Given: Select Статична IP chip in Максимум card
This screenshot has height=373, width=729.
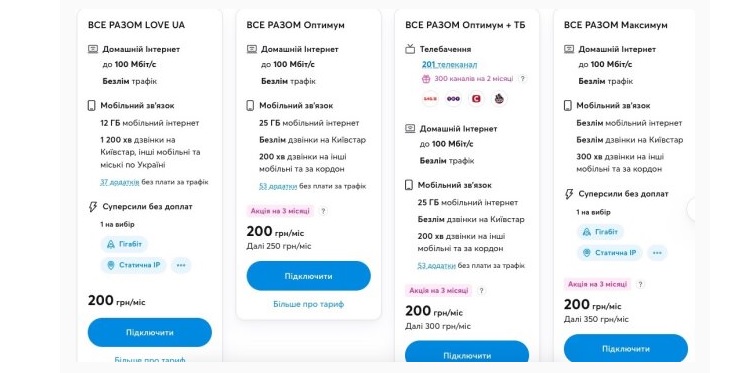Looking at the screenshot, I should click(610, 253).
